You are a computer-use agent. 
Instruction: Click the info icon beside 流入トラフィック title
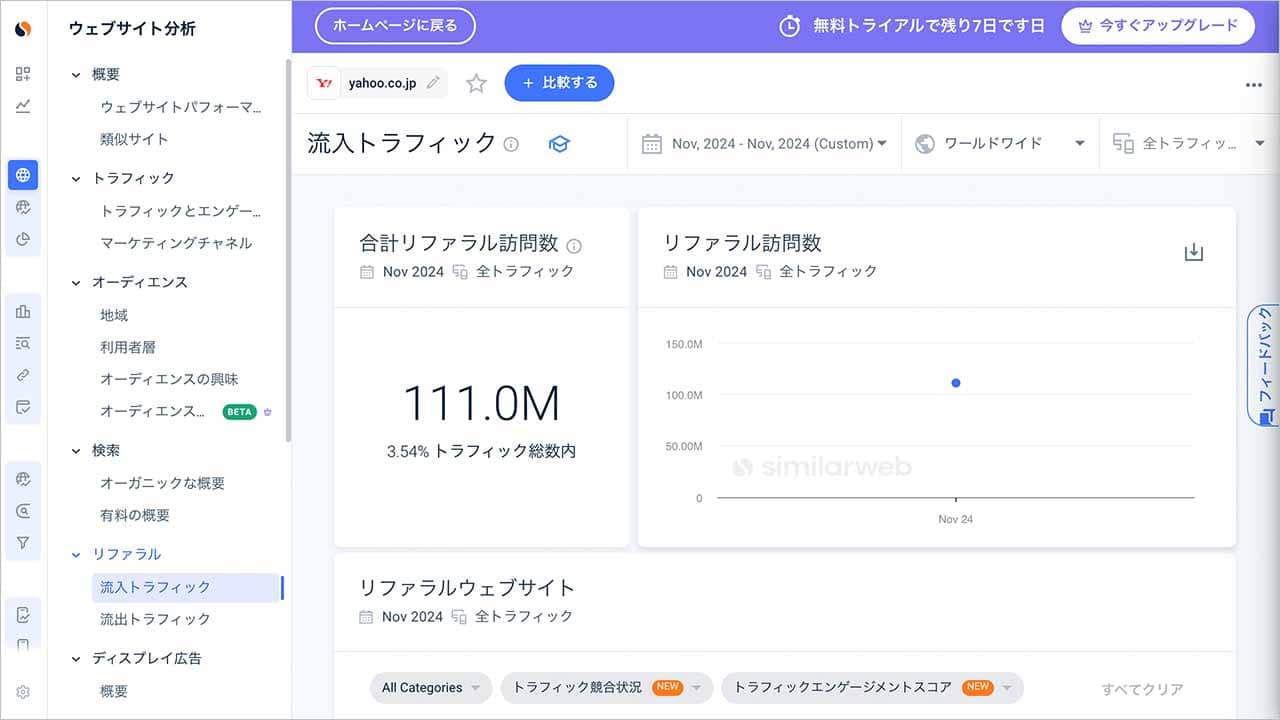511,144
